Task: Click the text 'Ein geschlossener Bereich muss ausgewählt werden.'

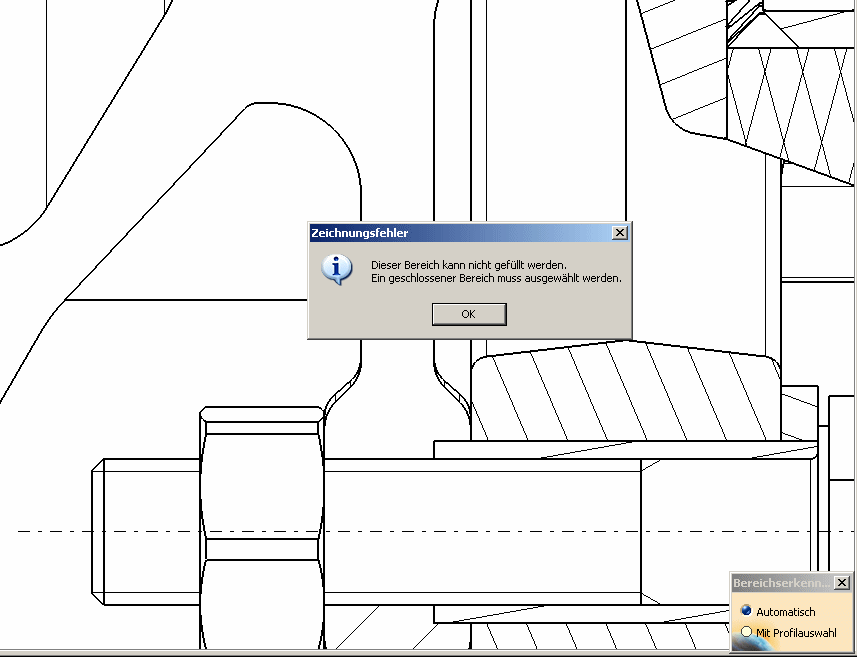Action: [496, 278]
